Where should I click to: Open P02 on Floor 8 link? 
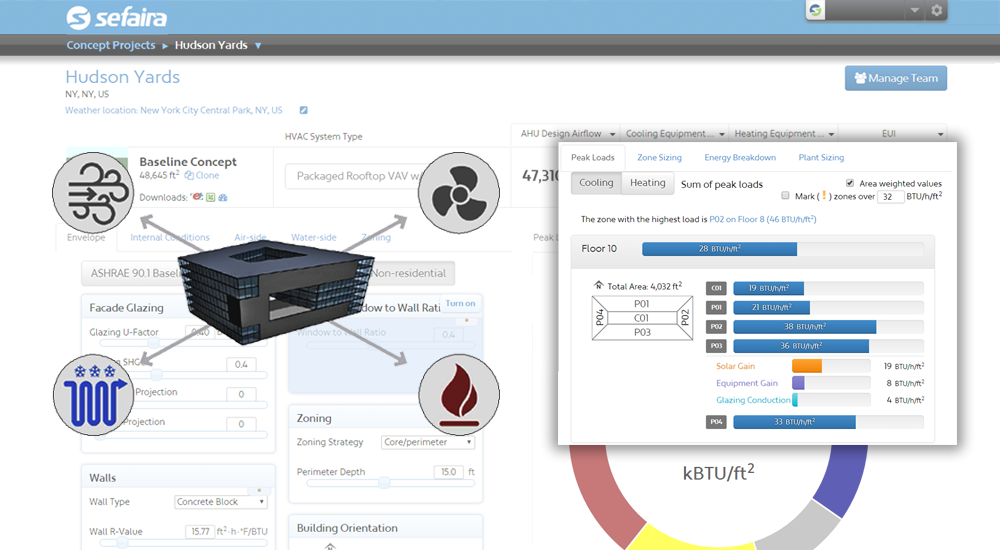(763, 219)
